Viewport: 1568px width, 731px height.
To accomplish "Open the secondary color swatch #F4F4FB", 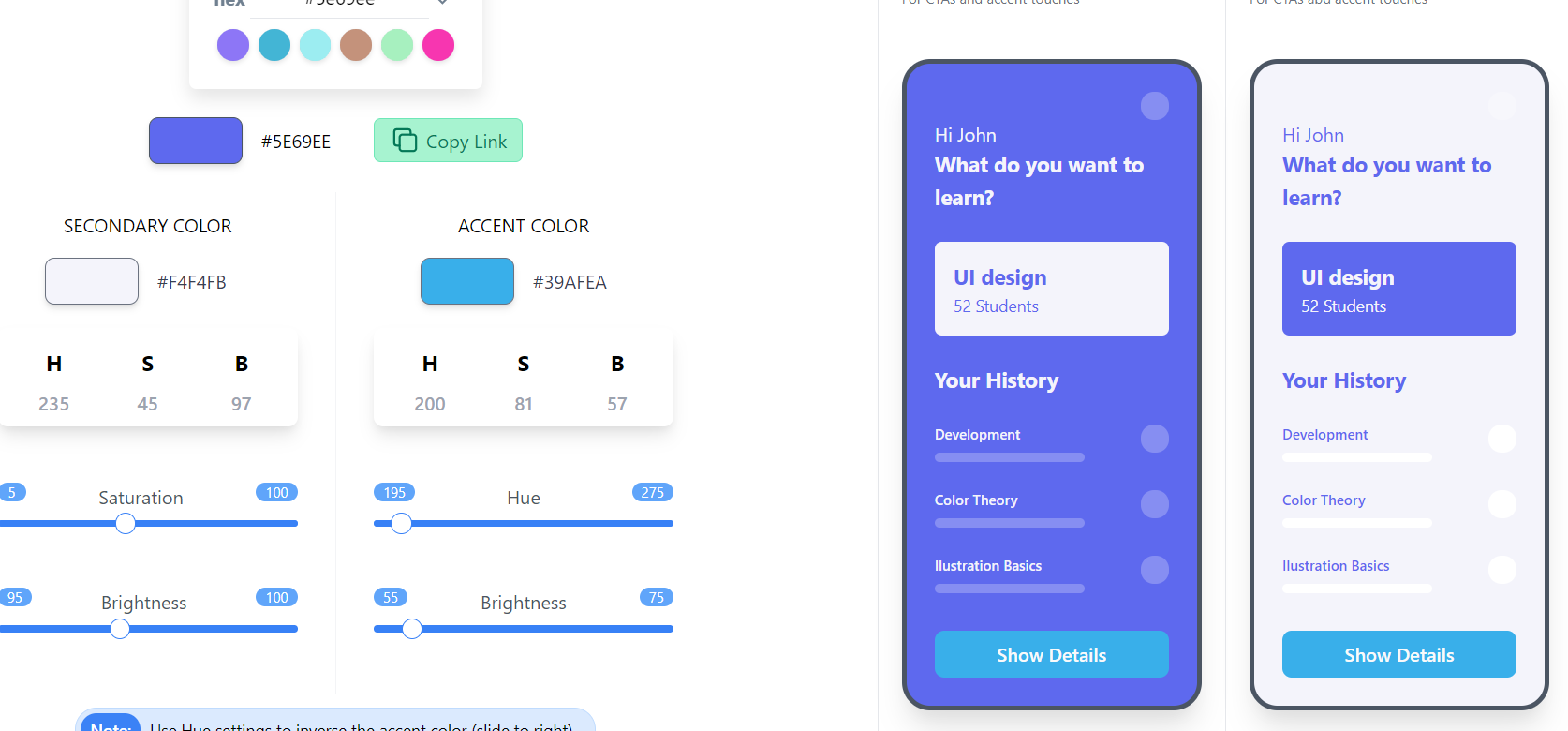I will [92, 281].
